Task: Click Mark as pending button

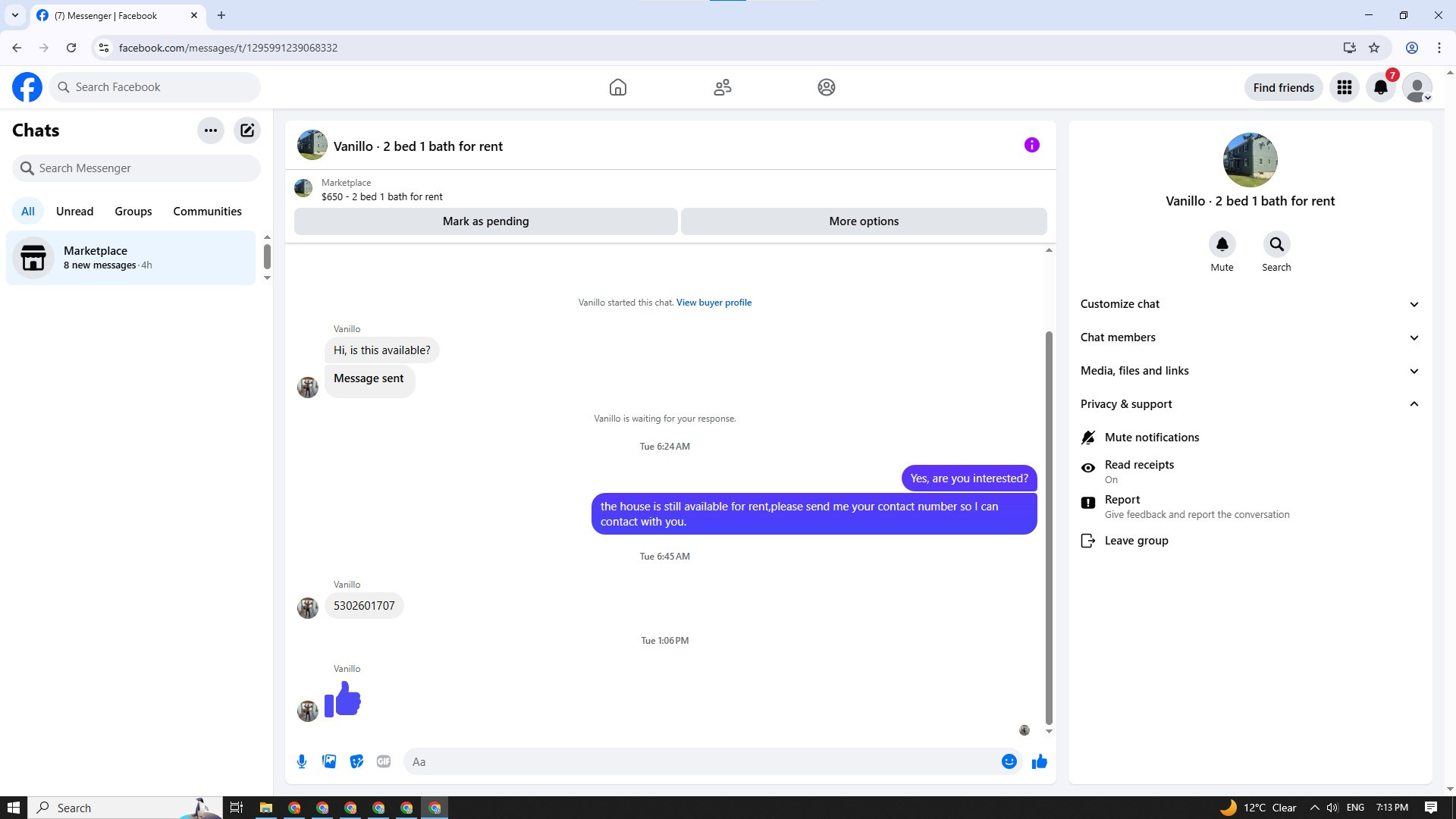Action: point(485,221)
